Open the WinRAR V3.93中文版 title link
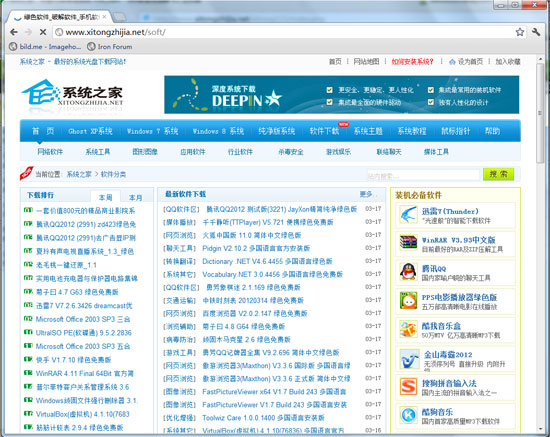 (x=458, y=240)
